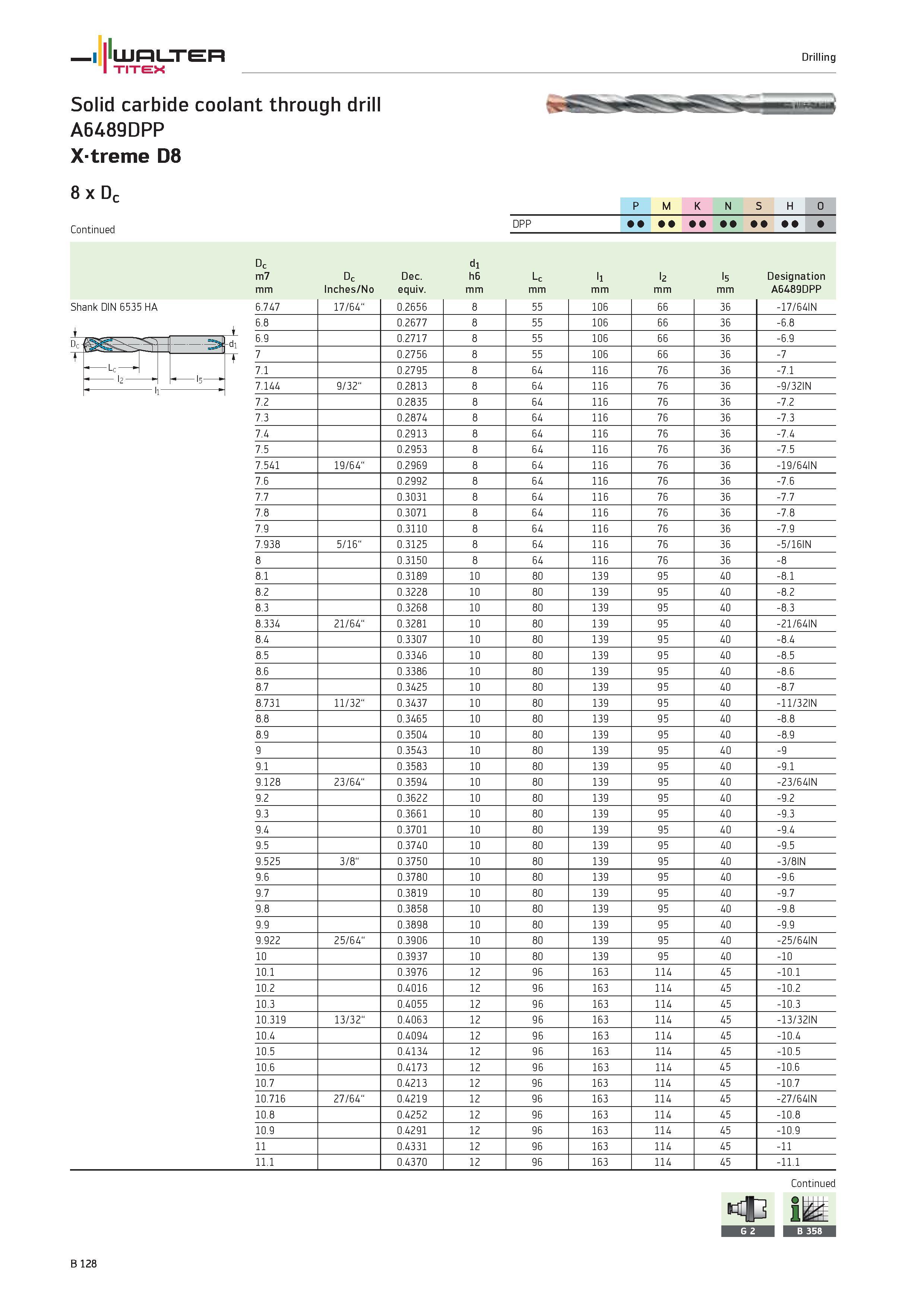
Task: Click 'Shank DIN 6535 HA' label
Action: (114, 307)
